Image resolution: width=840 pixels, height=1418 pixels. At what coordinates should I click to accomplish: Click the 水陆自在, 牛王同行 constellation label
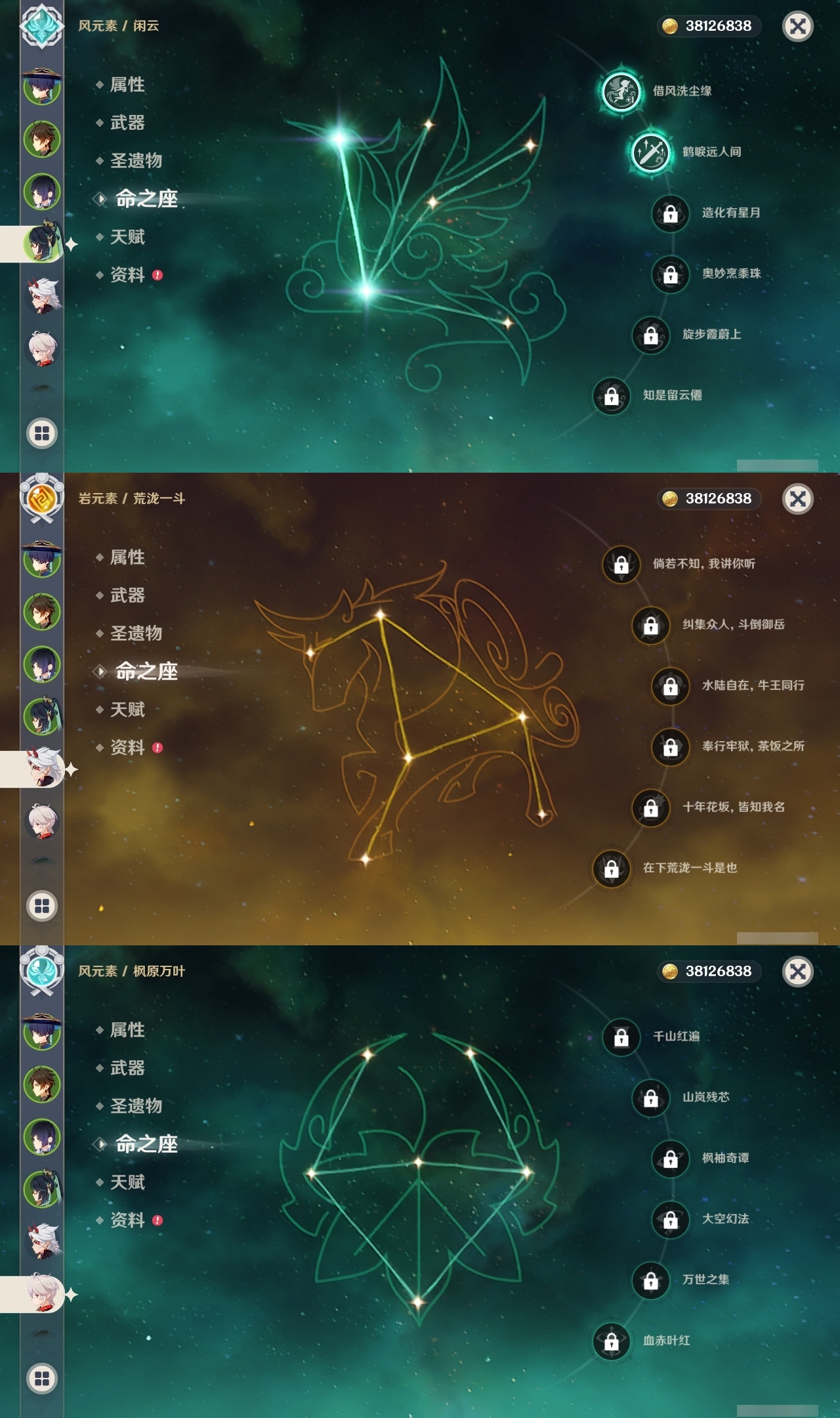coord(753,685)
